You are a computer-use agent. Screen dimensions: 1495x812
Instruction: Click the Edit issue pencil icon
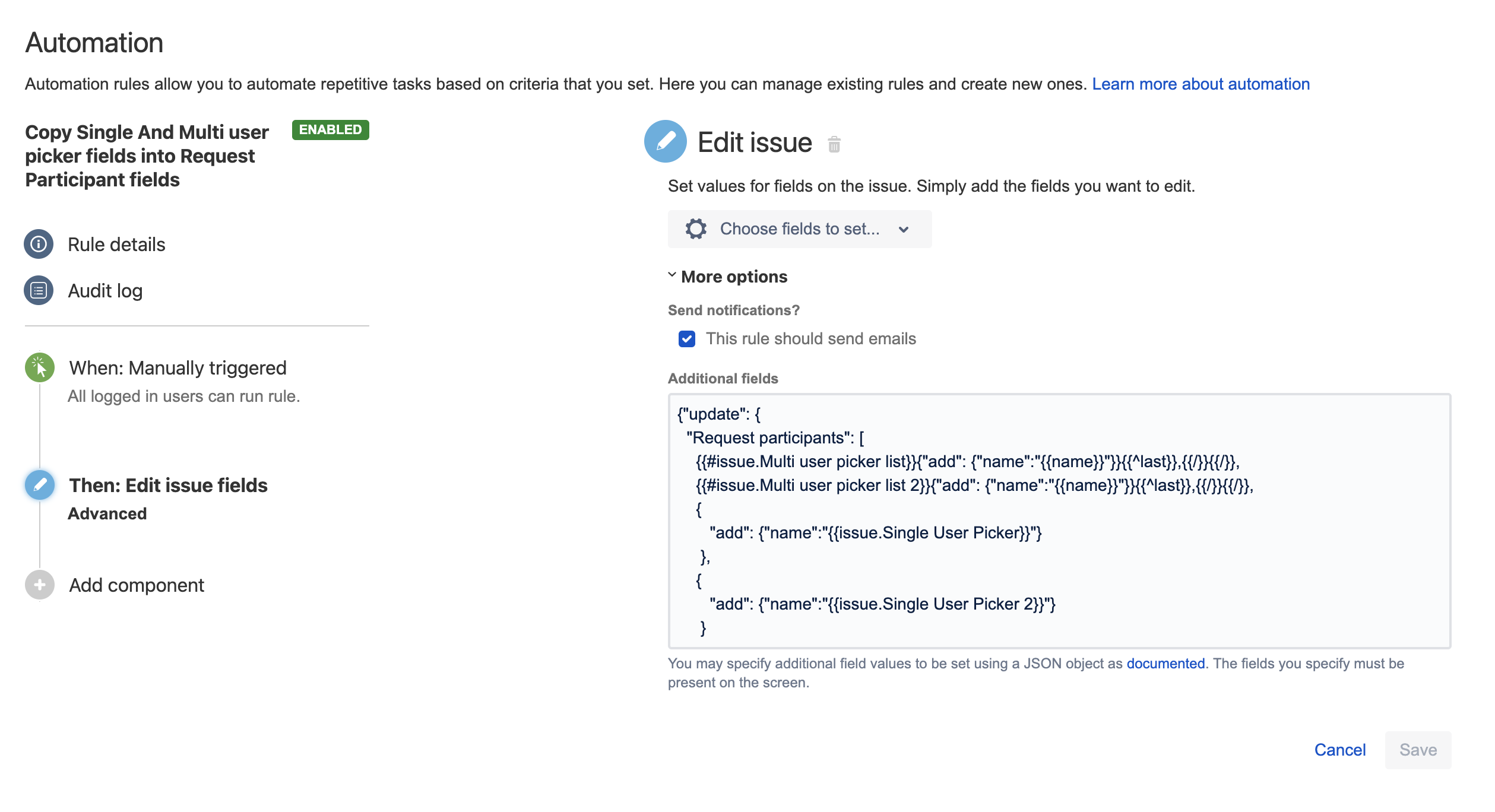(x=664, y=142)
